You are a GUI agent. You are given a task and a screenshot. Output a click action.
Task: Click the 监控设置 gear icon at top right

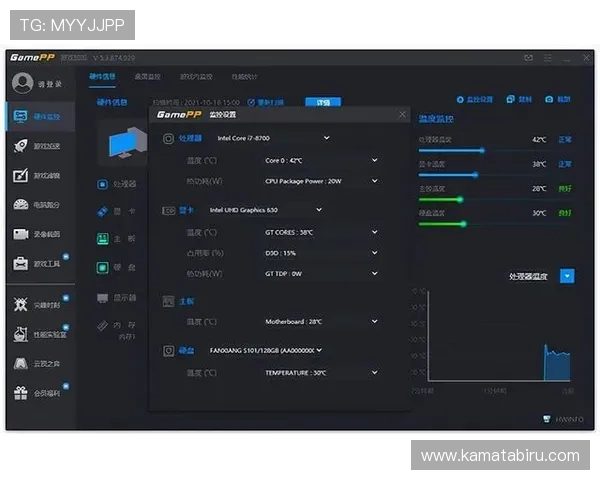461,100
